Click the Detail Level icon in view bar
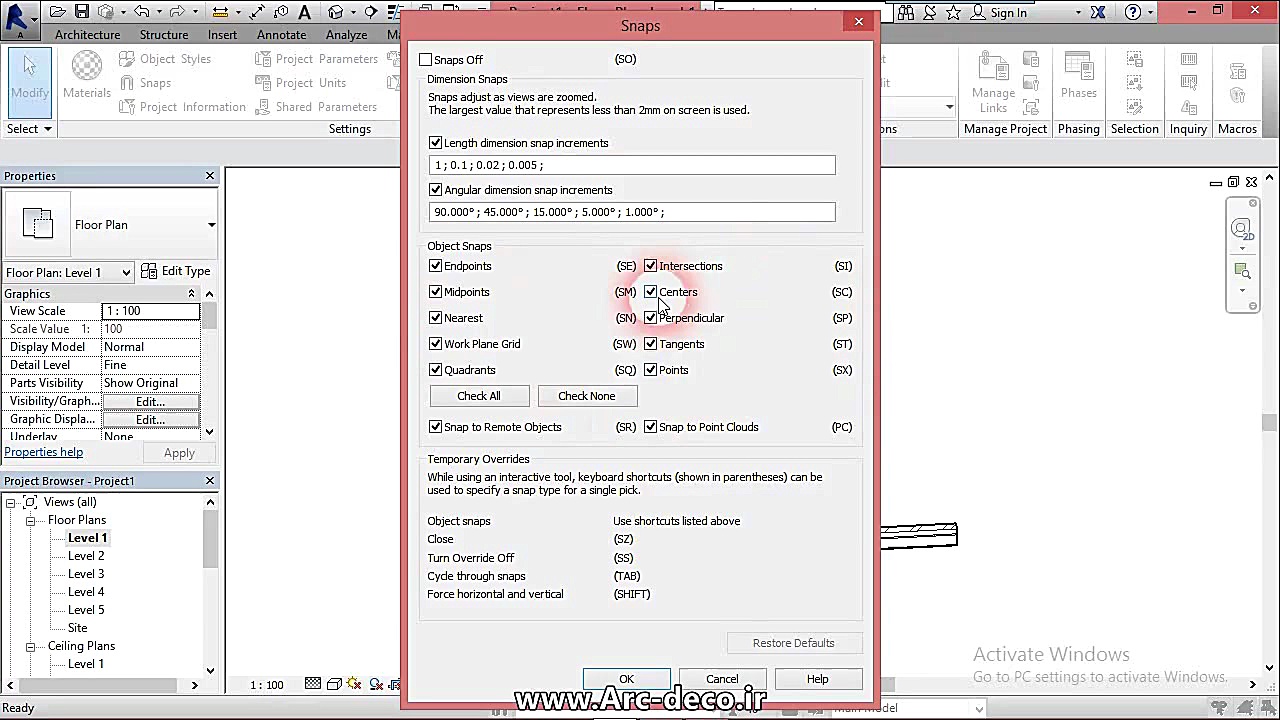Screen dimensions: 1280x720 click(x=313, y=685)
